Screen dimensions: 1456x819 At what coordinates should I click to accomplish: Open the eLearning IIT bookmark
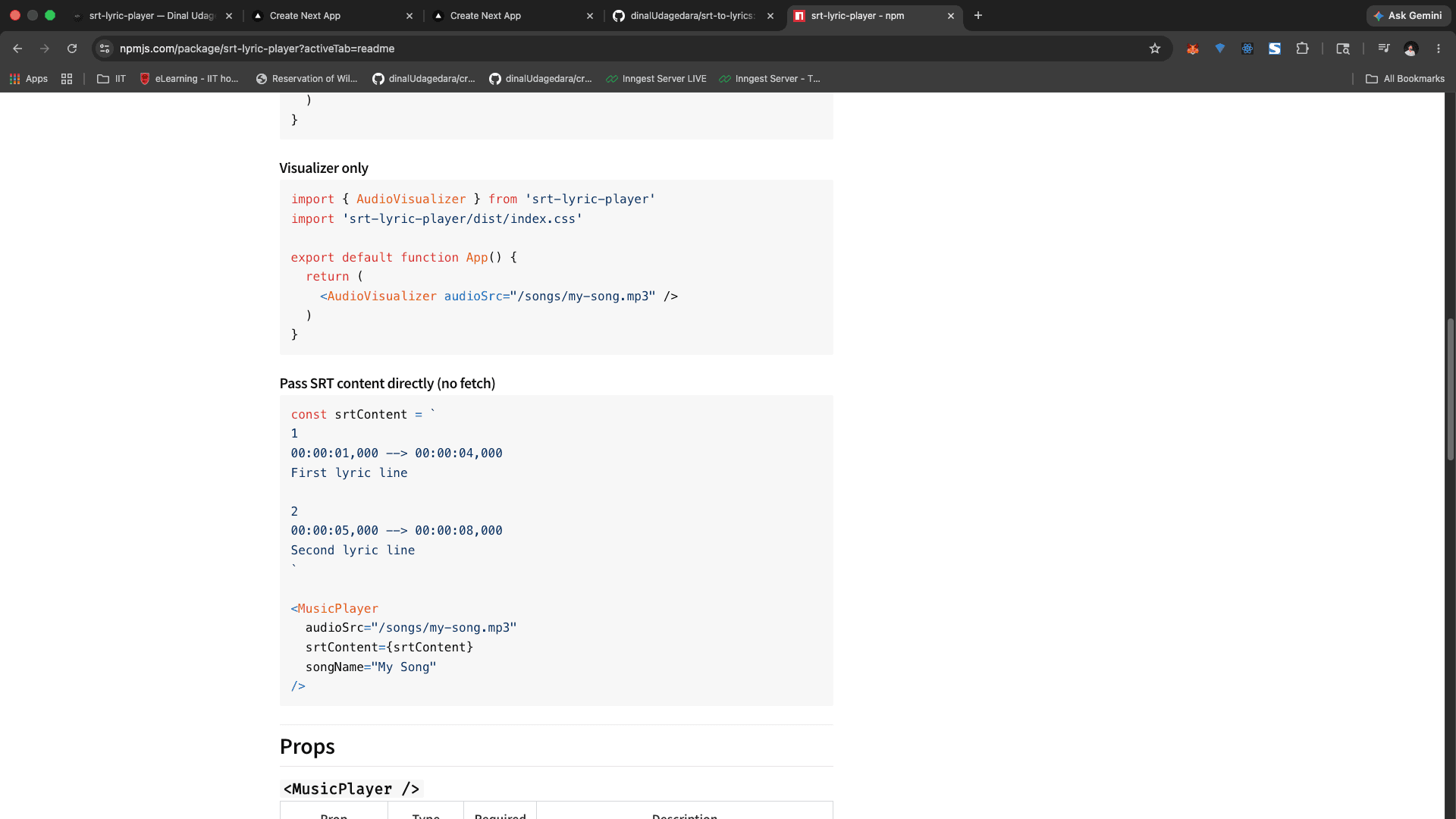coord(190,79)
